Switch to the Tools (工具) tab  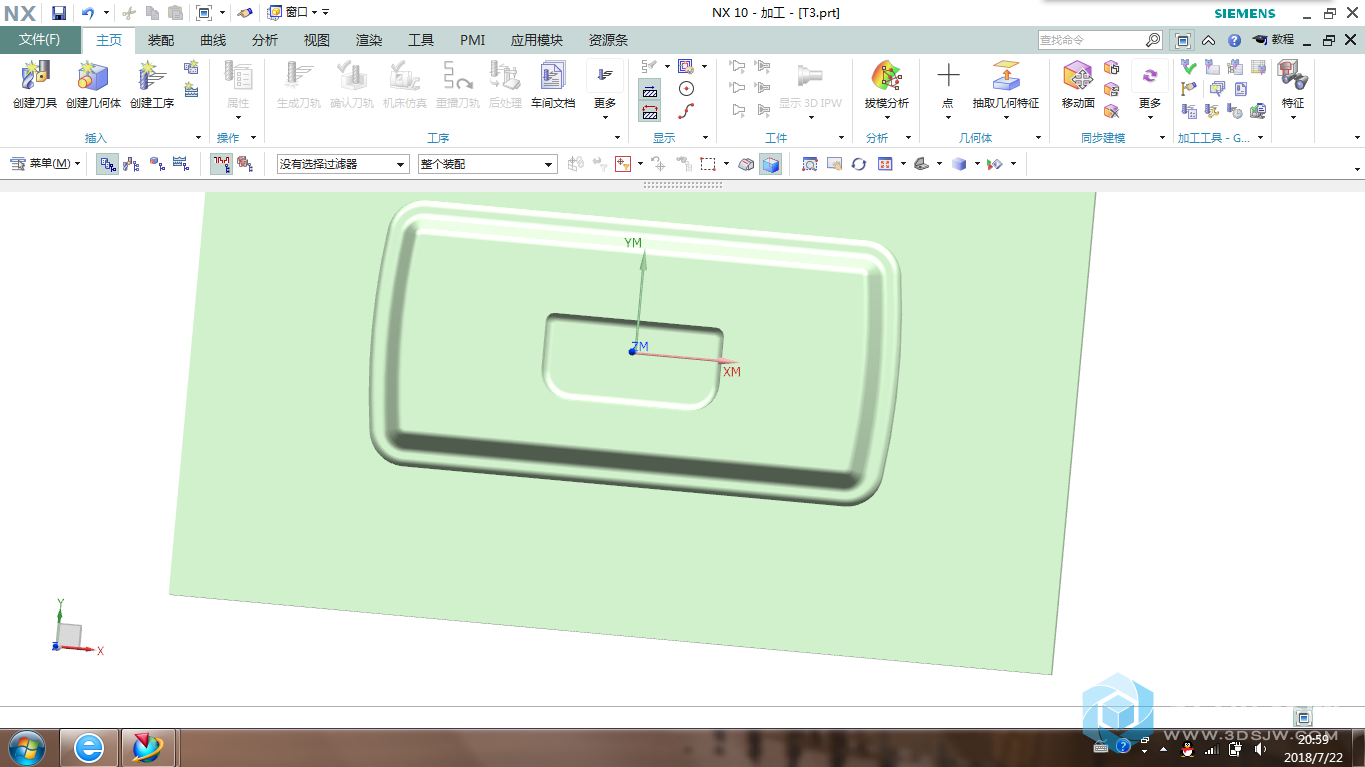pyautogui.click(x=421, y=40)
